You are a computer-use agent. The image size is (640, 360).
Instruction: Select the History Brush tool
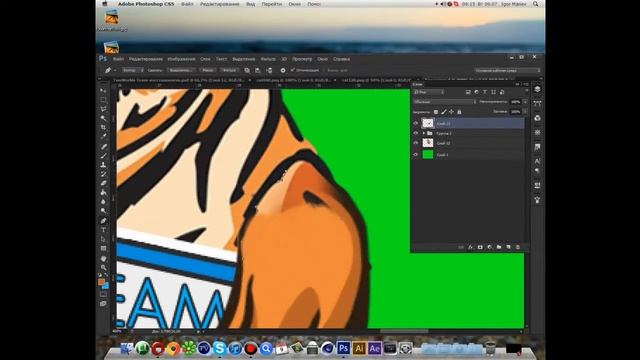click(x=103, y=174)
